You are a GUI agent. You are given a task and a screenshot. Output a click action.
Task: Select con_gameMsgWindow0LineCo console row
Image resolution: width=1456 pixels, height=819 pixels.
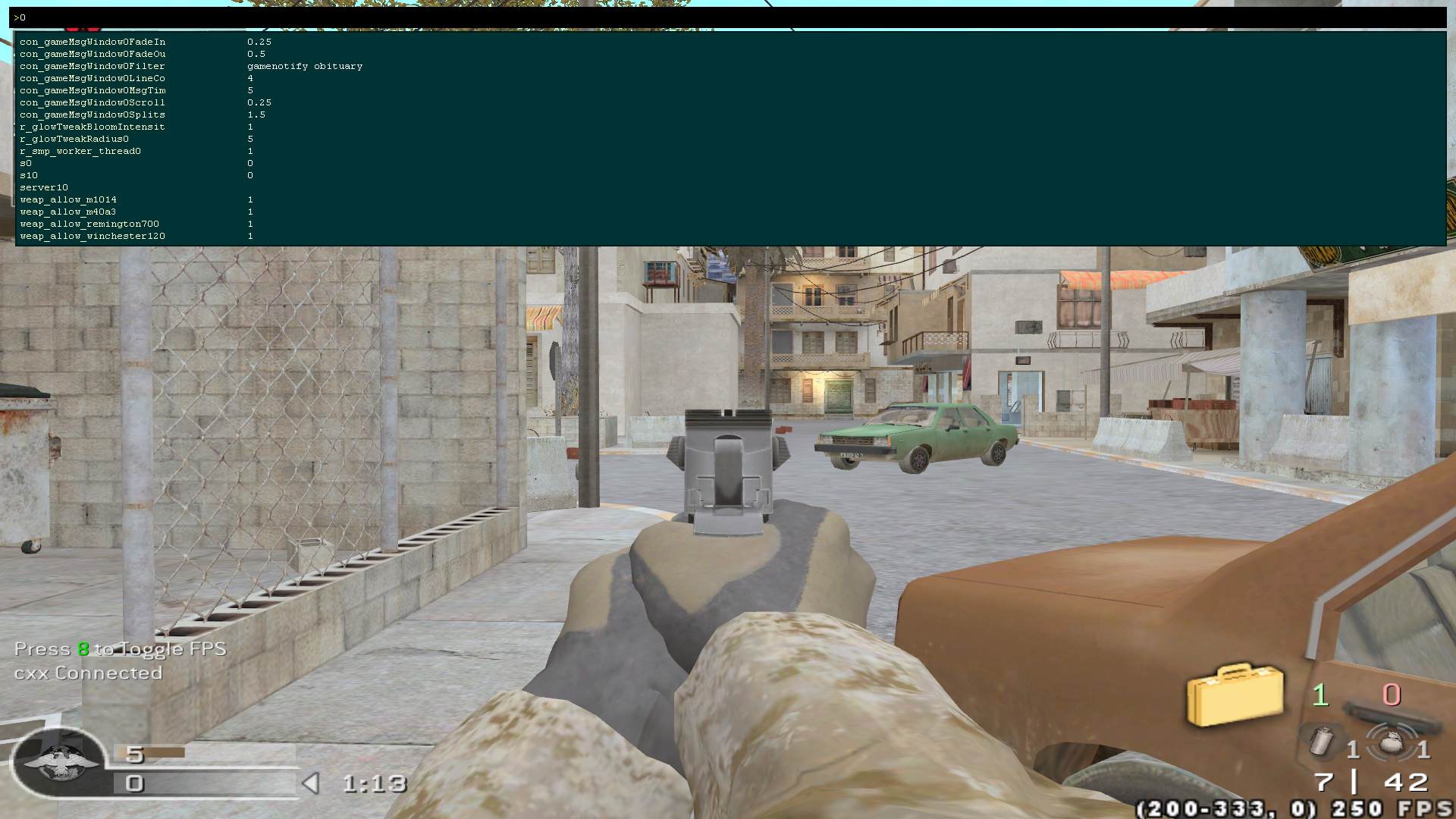pos(136,78)
